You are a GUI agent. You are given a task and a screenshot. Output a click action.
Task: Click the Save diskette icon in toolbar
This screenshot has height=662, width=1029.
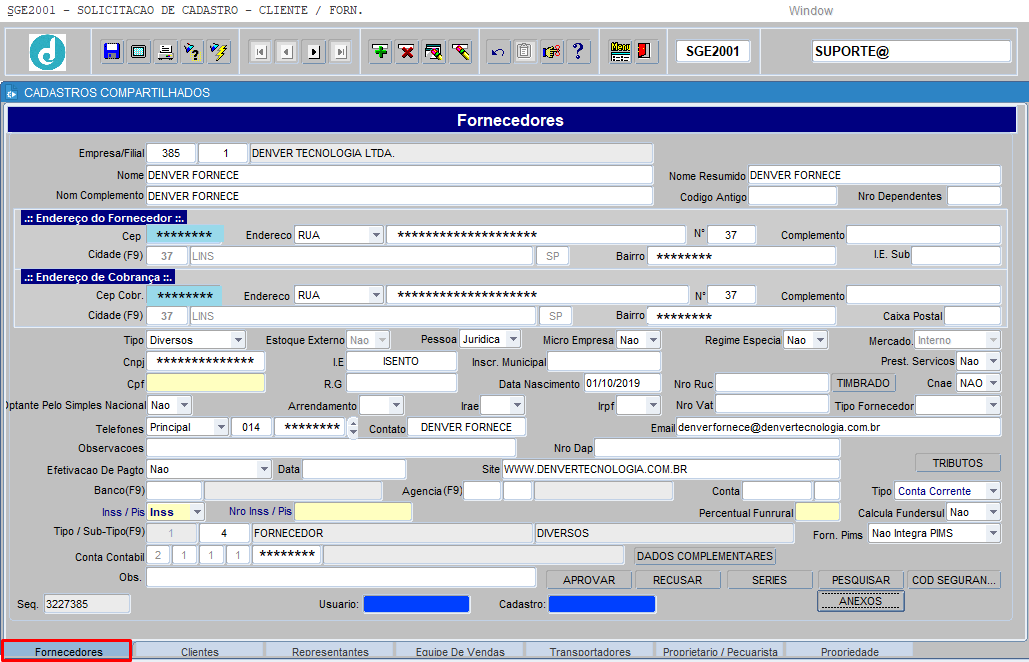pyautogui.click(x=112, y=51)
